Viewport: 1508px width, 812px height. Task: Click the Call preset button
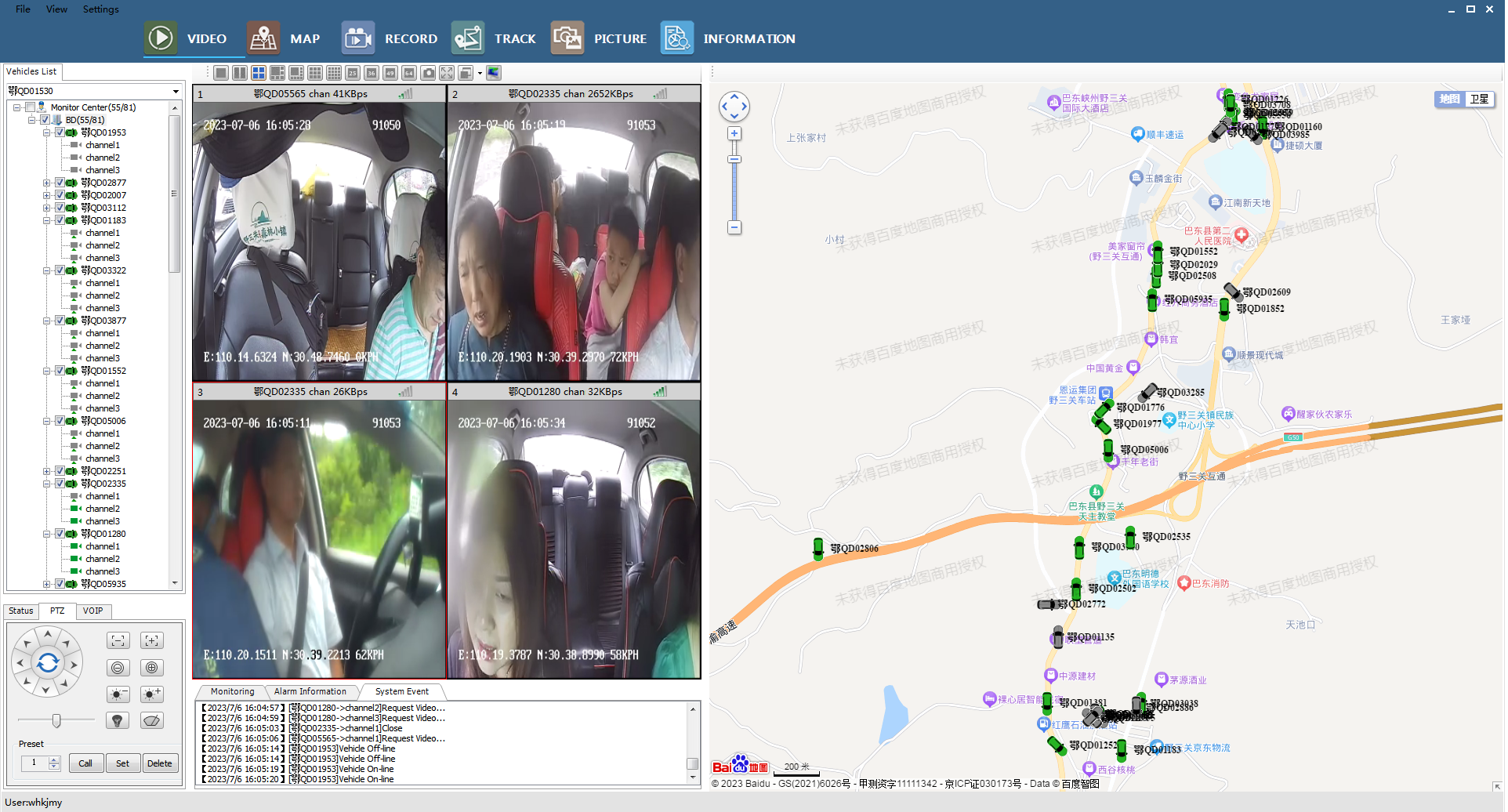[85, 763]
